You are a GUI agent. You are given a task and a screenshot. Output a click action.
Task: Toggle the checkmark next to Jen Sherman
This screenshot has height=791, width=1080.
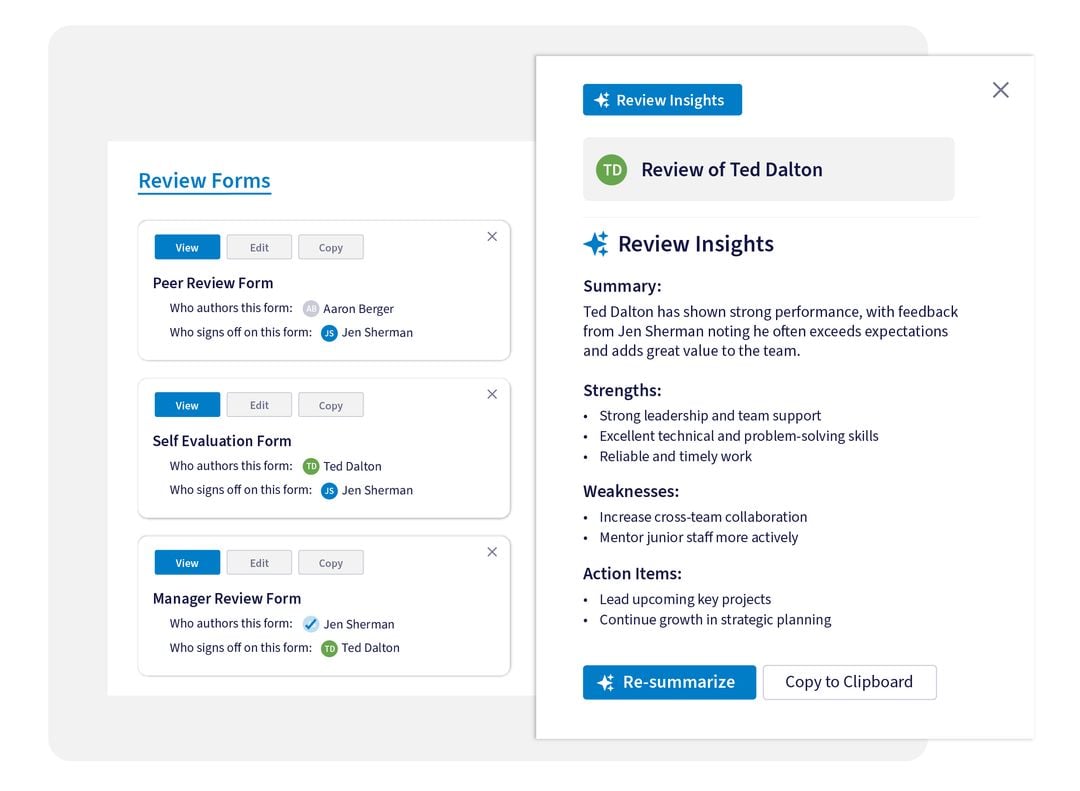[311, 624]
